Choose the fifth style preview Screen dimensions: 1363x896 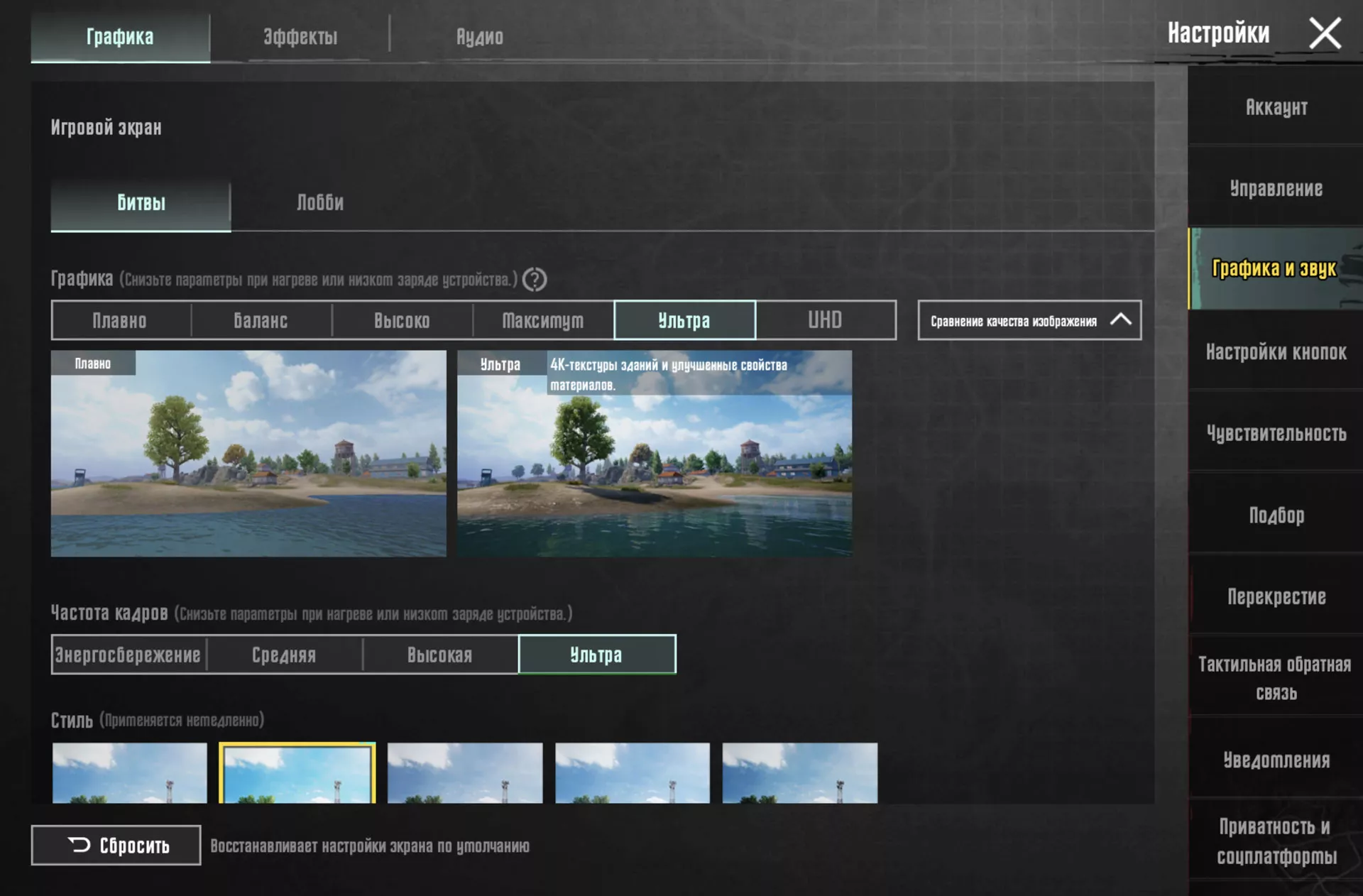(x=800, y=773)
